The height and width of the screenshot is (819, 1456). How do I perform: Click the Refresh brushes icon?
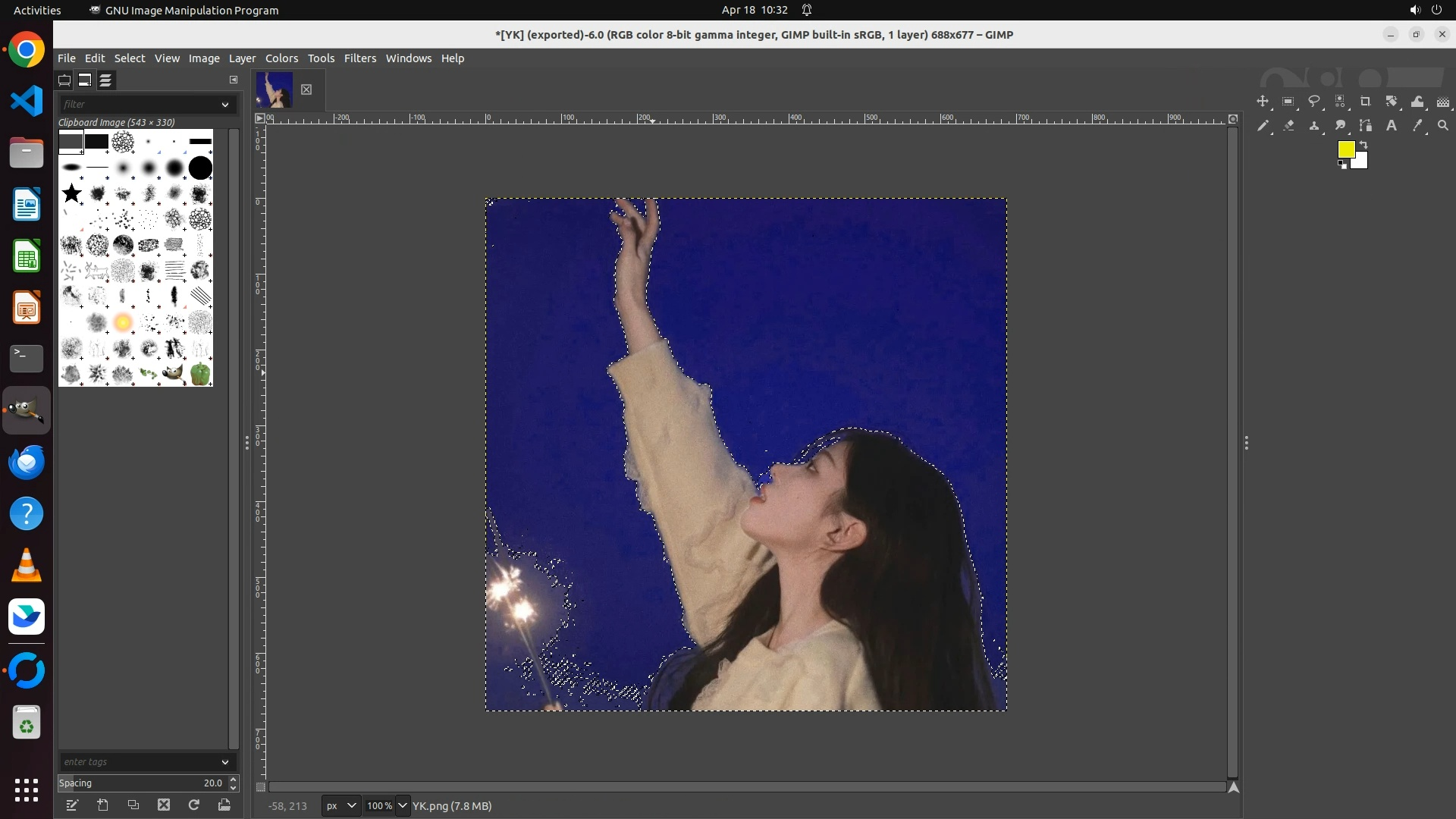click(x=194, y=805)
